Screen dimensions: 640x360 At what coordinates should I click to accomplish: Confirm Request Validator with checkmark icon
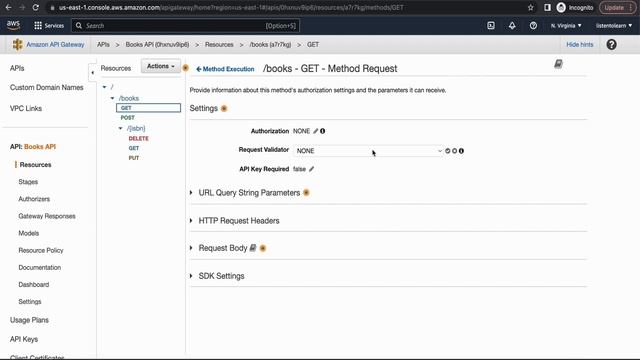448,151
